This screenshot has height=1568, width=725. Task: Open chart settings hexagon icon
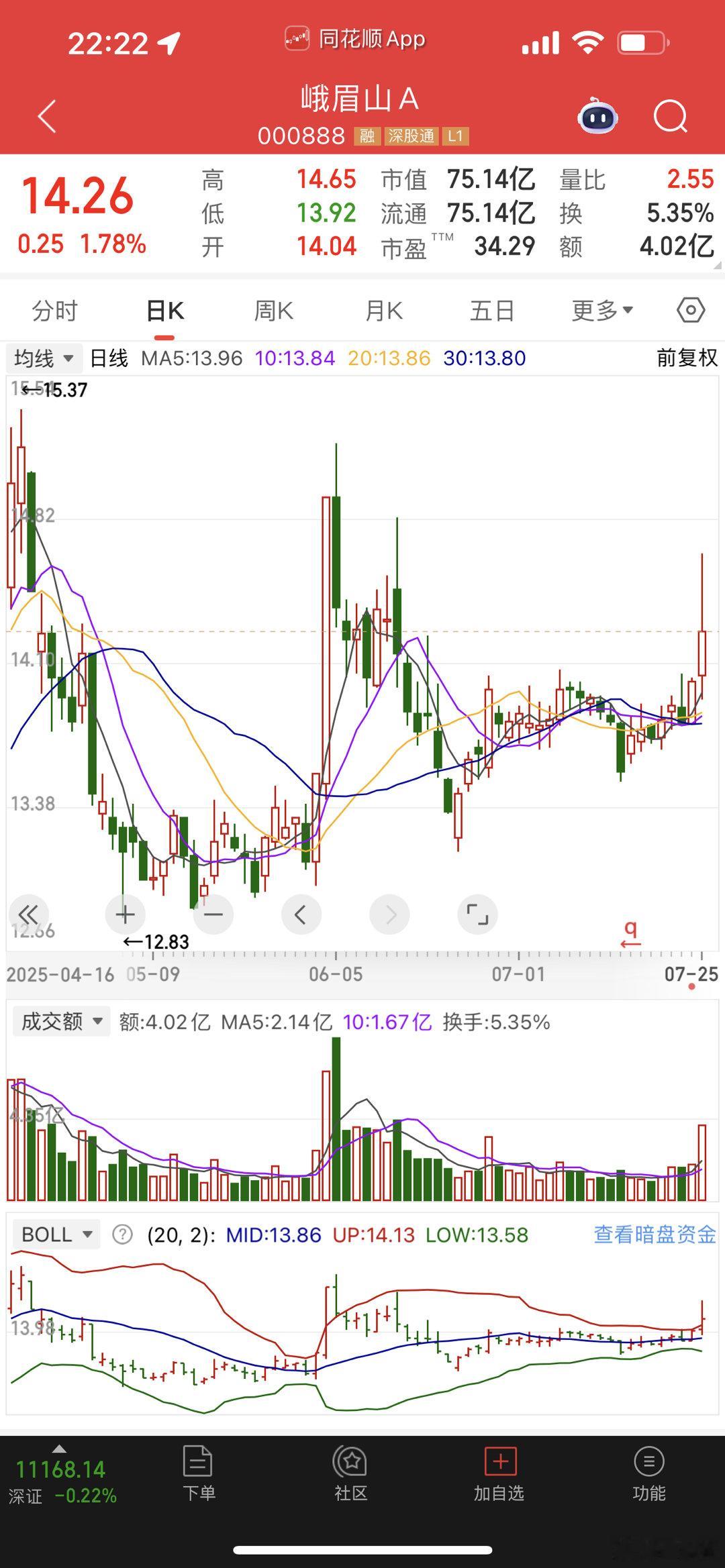click(691, 310)
